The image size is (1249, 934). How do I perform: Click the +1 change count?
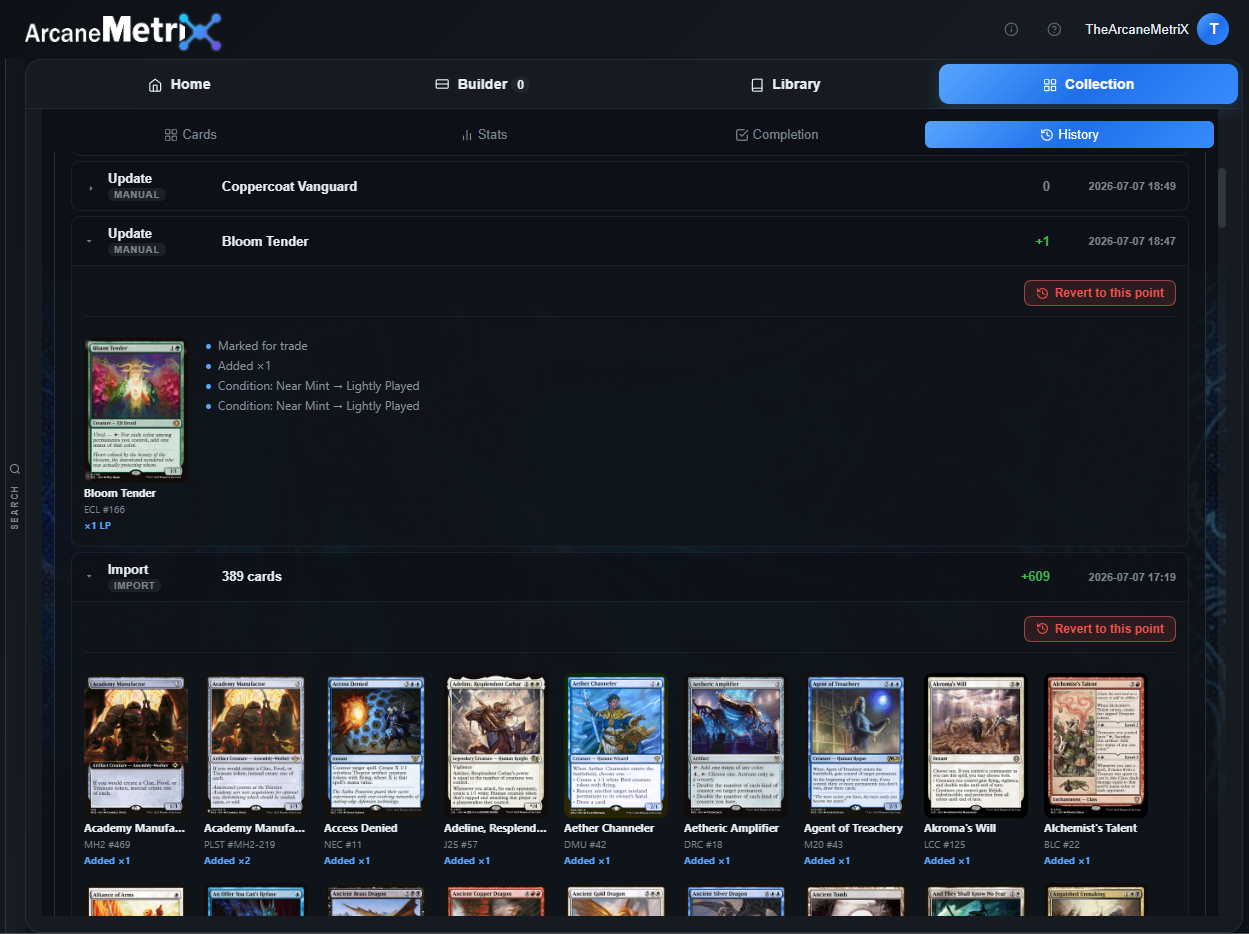click(x=1042, y=241)
